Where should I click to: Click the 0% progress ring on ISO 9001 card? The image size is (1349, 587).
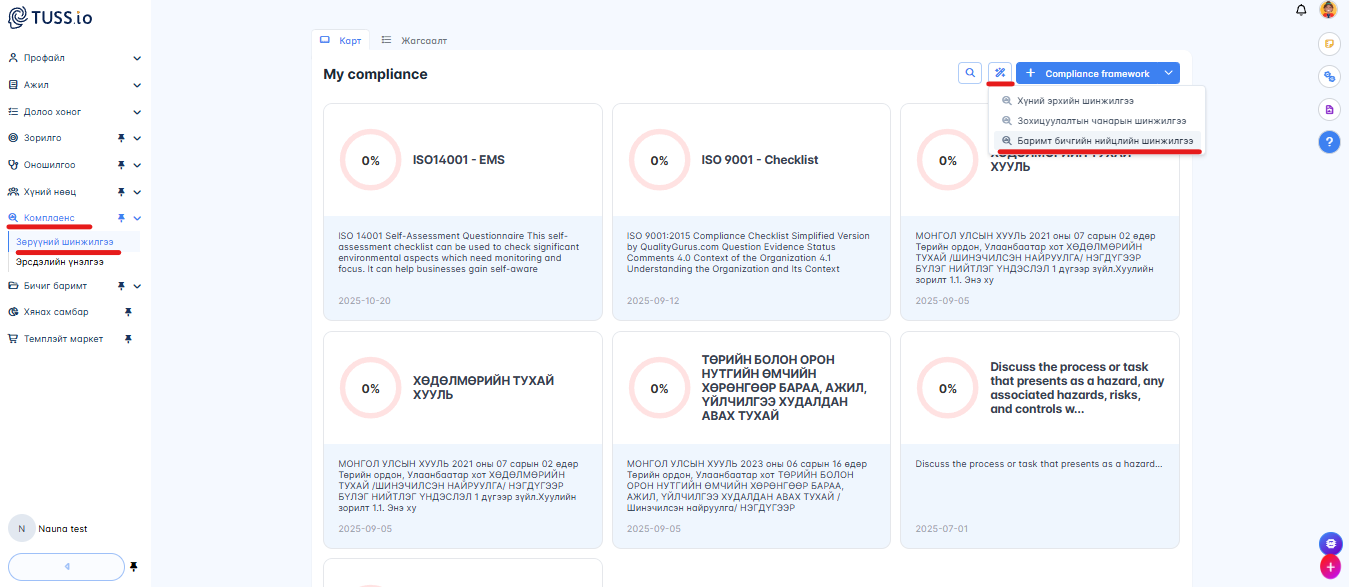(659, 160)
